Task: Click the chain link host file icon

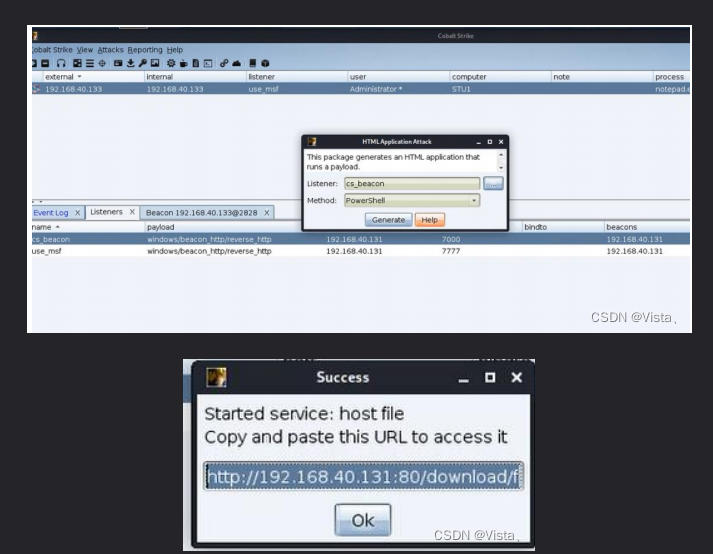Action: [224, 63]
